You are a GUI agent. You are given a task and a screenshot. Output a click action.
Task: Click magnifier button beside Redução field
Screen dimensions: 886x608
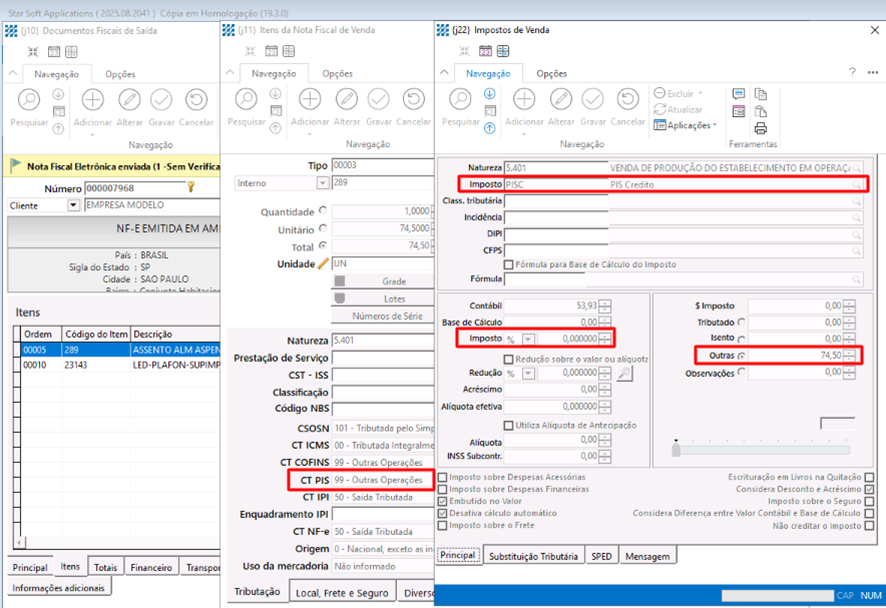point(625,373)
